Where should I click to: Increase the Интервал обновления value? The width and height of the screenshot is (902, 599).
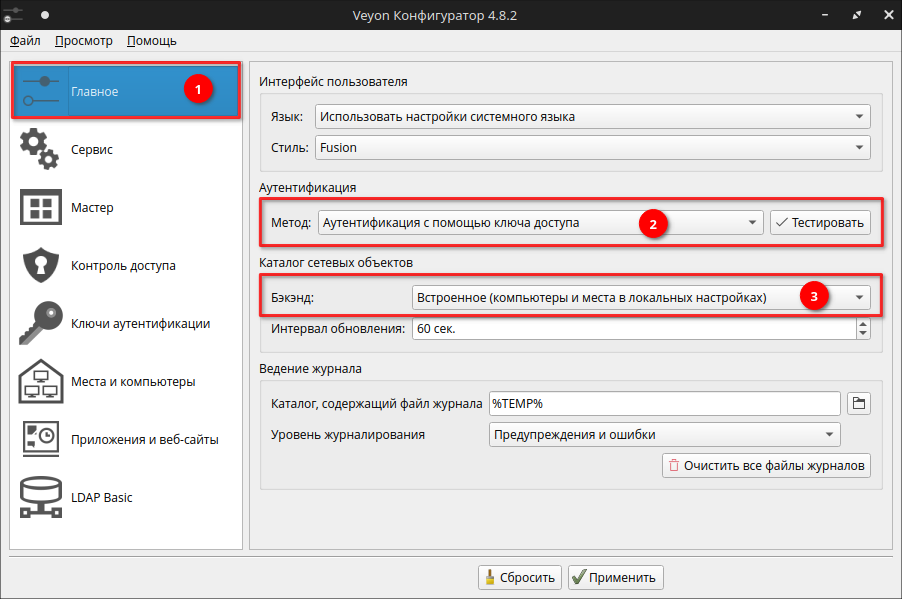tap(863, 325)
